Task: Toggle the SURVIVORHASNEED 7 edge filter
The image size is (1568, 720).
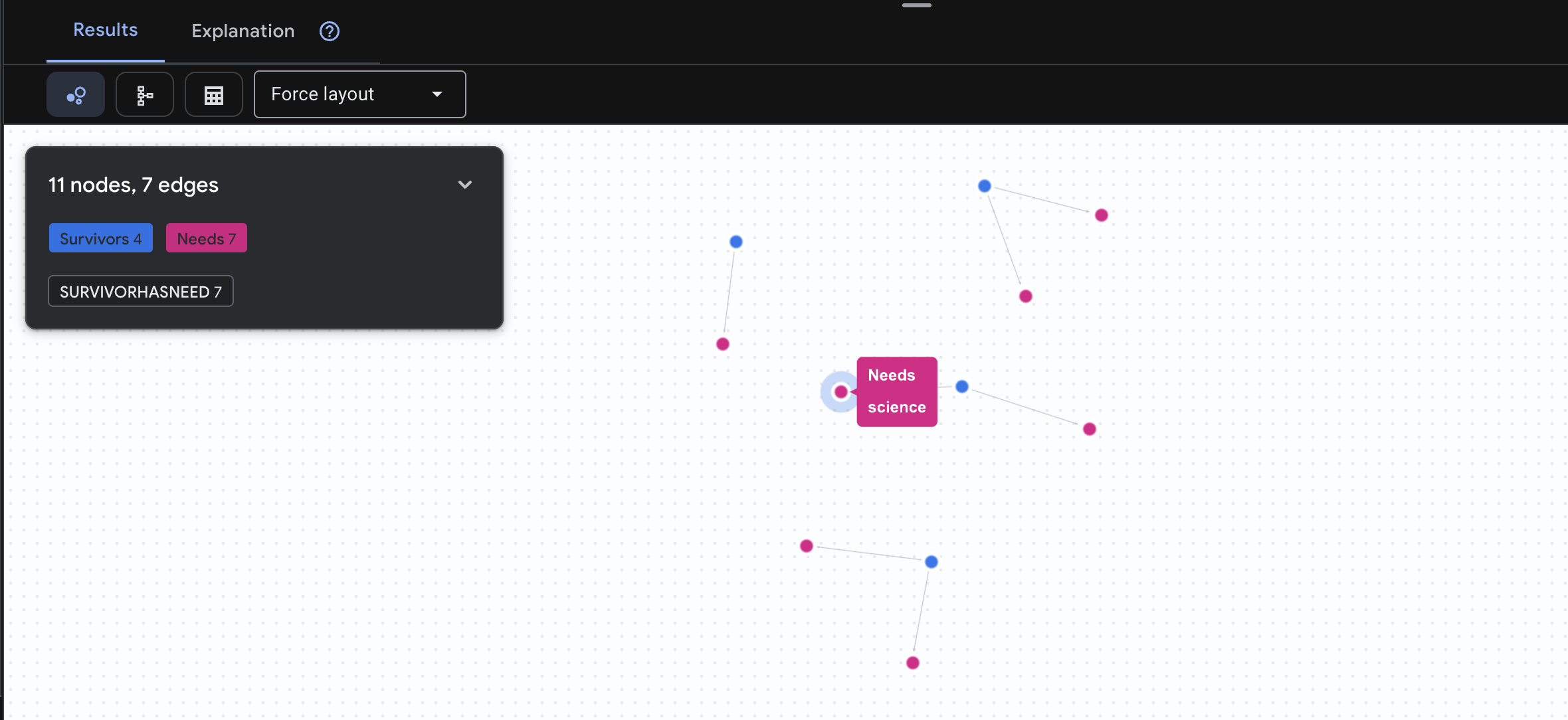Action: pyautogui.click(x=141, y=292)
